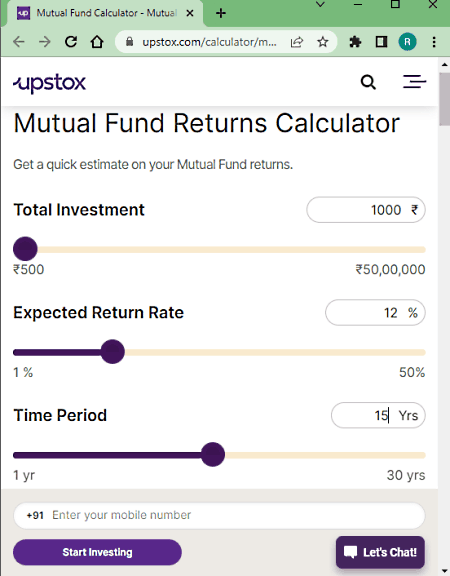
Task: Open Chrome three-dot menu
Action: [434, 42]
